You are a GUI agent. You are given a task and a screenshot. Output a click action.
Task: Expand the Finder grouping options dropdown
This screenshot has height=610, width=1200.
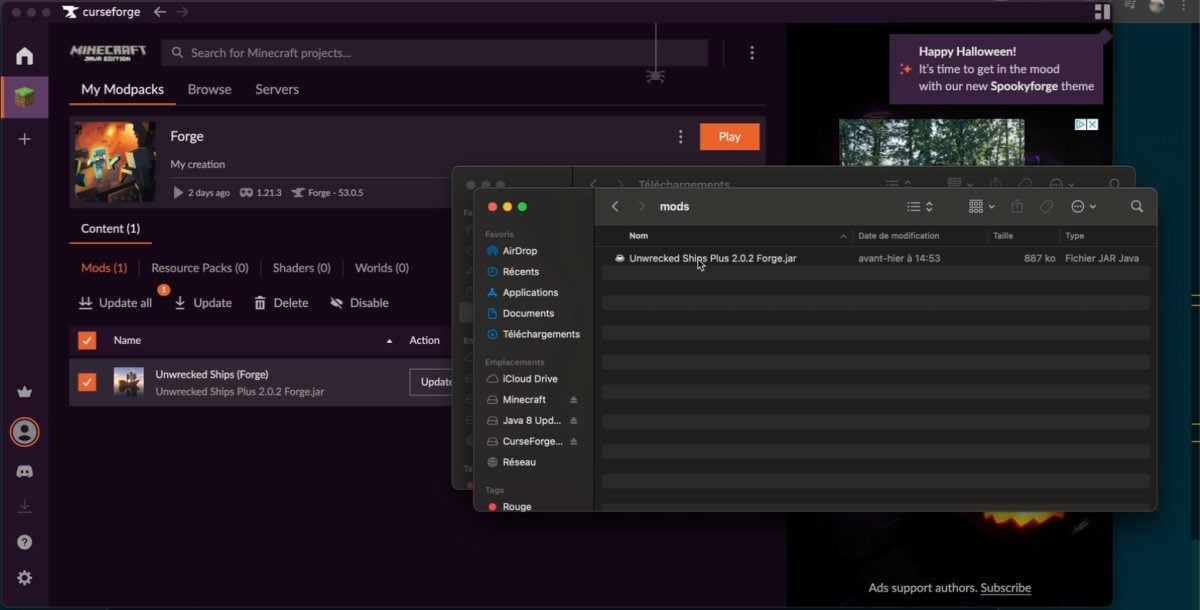point(981,206)
